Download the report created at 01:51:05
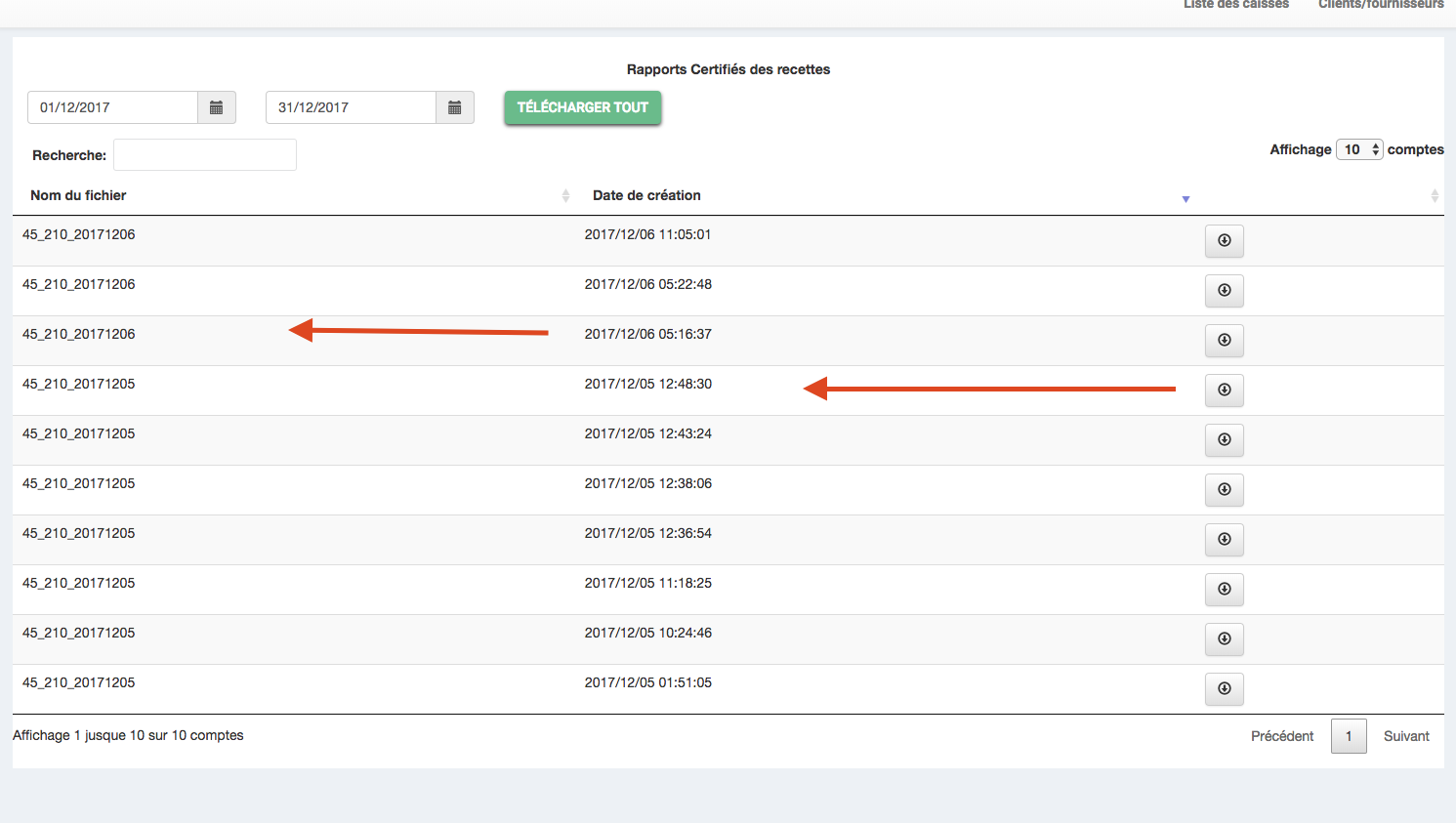The image size is (1456, 823). [x=1224, y=689]
